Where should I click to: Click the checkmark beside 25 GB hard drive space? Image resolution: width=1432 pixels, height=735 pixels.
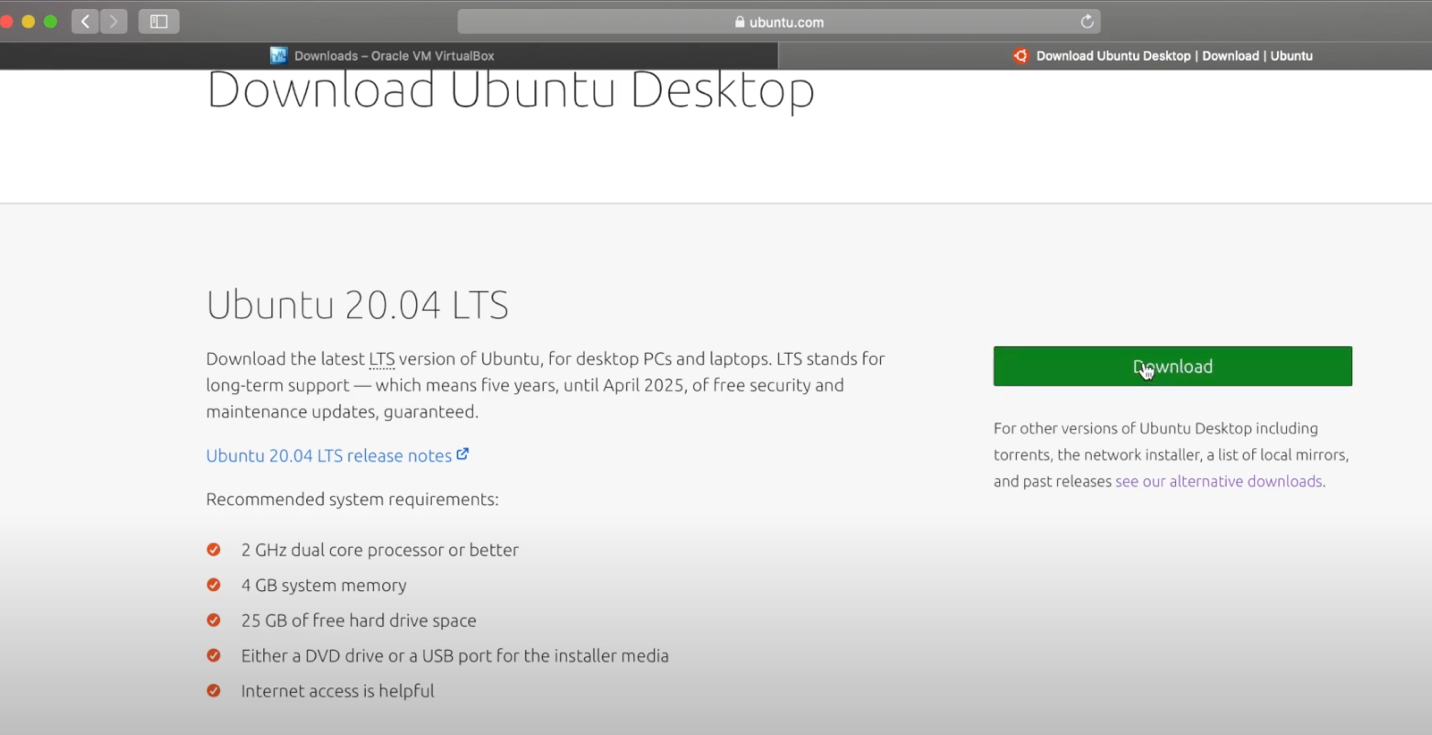(x=213, y=620)
